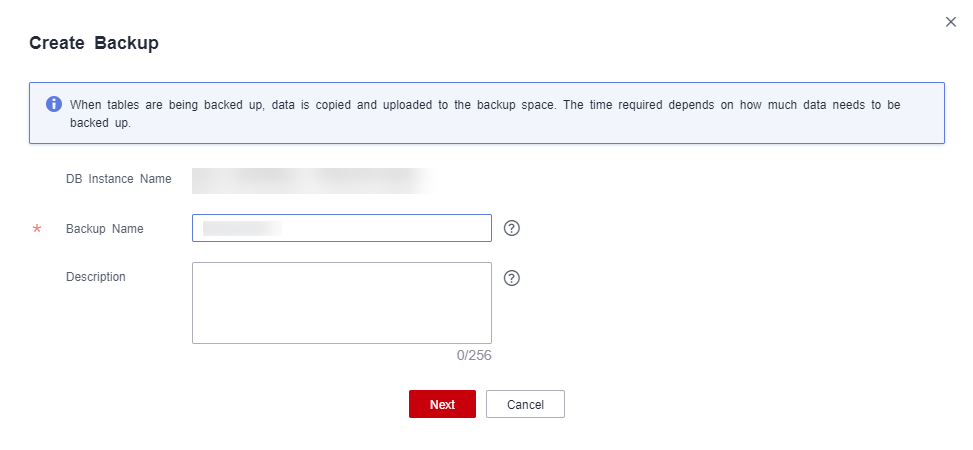Click the 0/256 character counter

pos(474,355)
